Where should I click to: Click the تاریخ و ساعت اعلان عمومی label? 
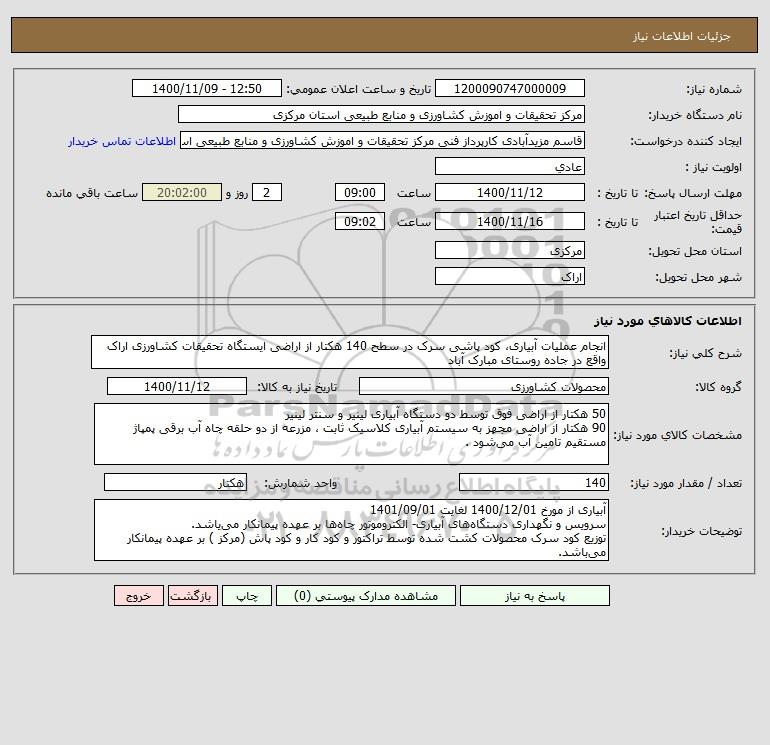[358, 89]
